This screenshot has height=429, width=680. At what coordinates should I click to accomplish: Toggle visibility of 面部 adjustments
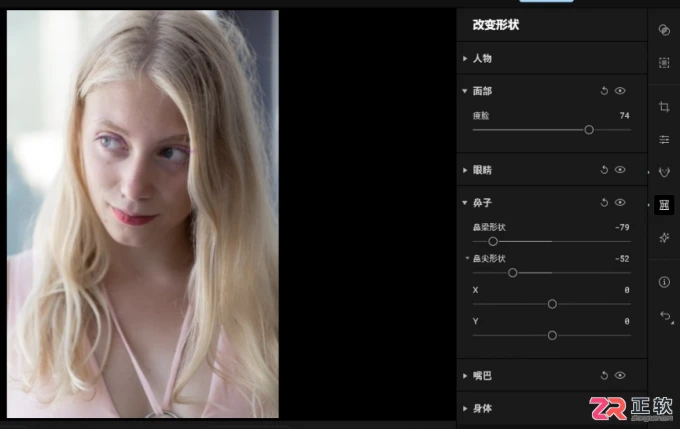coord(620,91)
